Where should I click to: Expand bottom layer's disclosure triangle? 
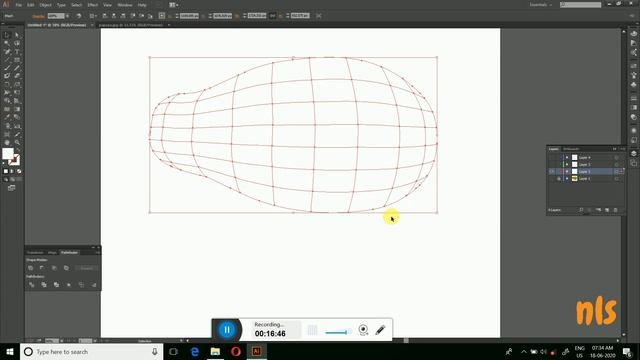(567, 179)
